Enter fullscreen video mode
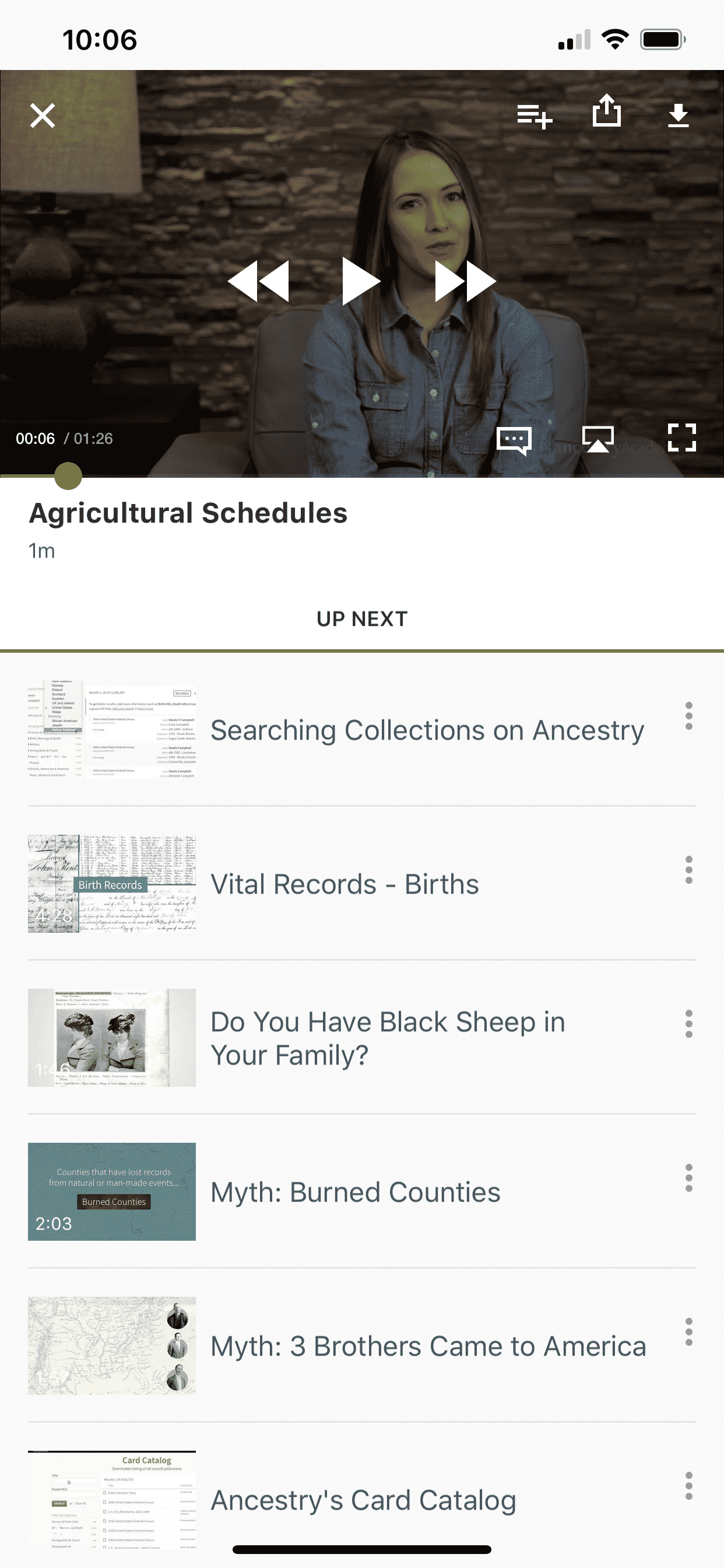This screenshot has width=724, height=1568. click(681, 437)
